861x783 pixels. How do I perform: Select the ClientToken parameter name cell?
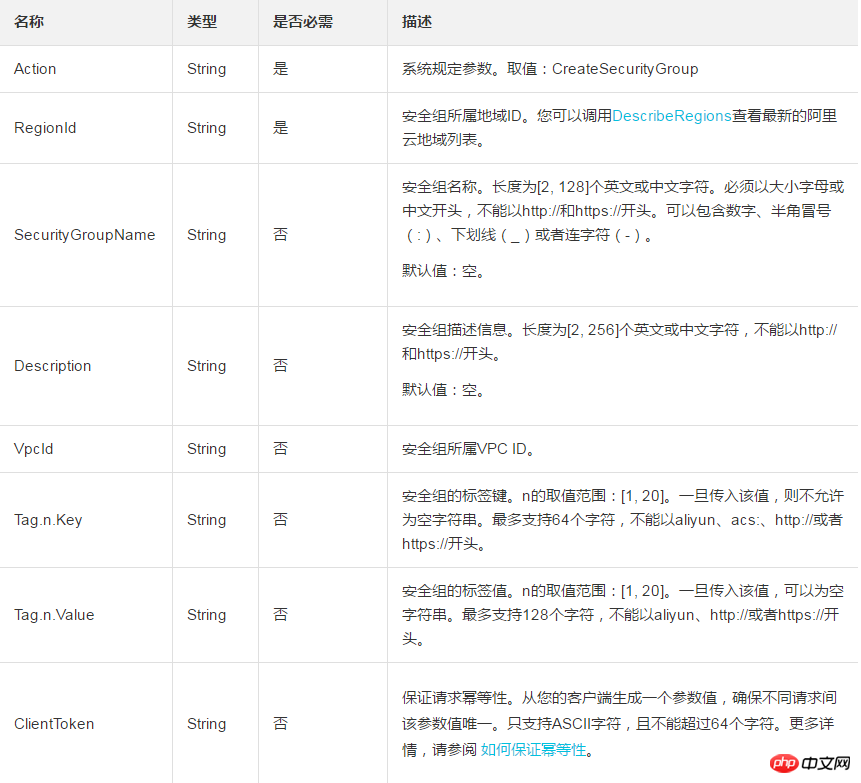54,723
